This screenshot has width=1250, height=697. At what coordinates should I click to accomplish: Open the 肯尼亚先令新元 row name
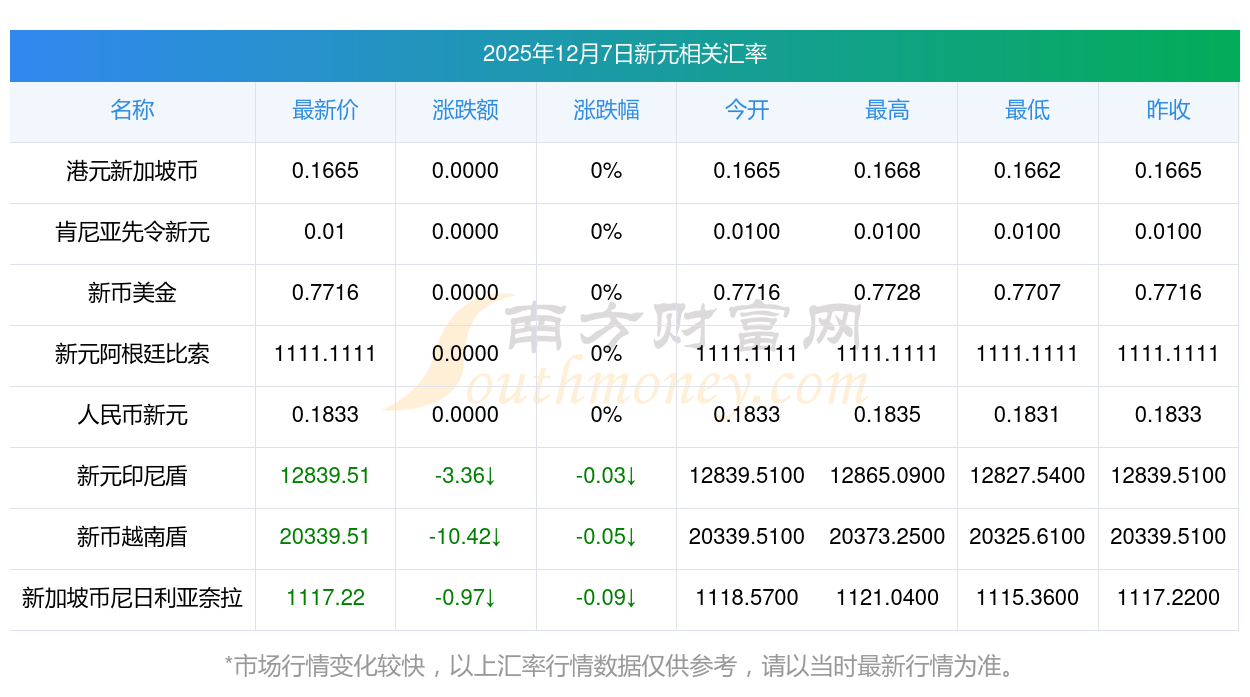pyautogui.click(x=132, y=232)
